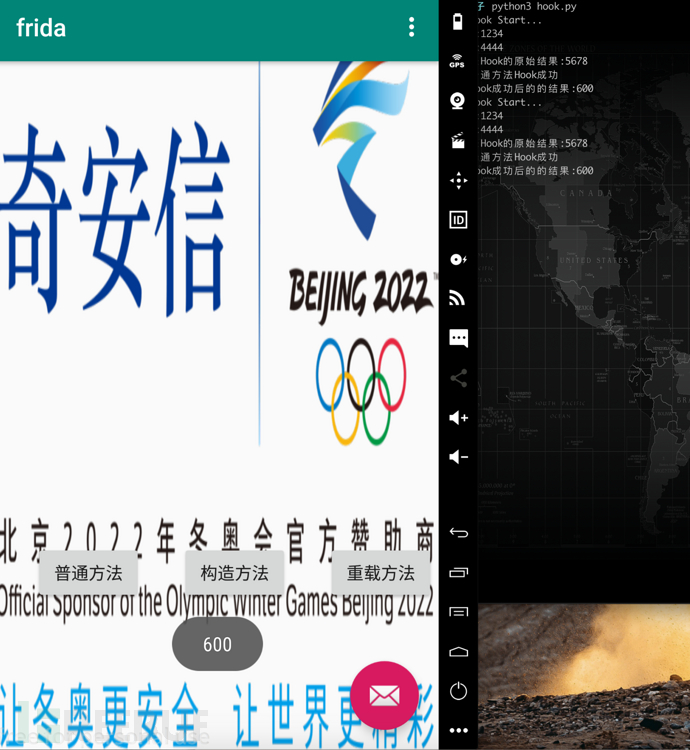Click the Olympic rings image
This screenshot has width=690, height=750.
(361, 391)
